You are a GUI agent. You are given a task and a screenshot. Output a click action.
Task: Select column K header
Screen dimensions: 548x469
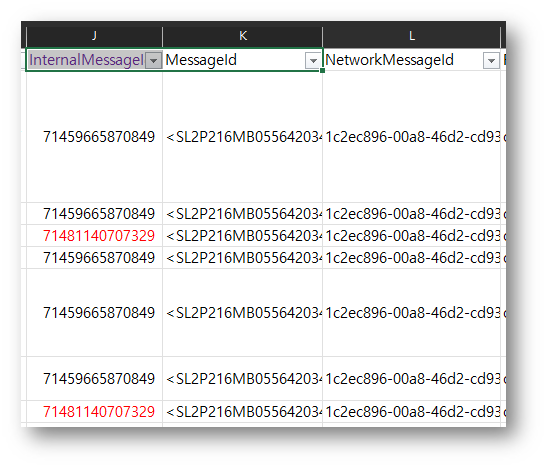[x=243, y=36]
